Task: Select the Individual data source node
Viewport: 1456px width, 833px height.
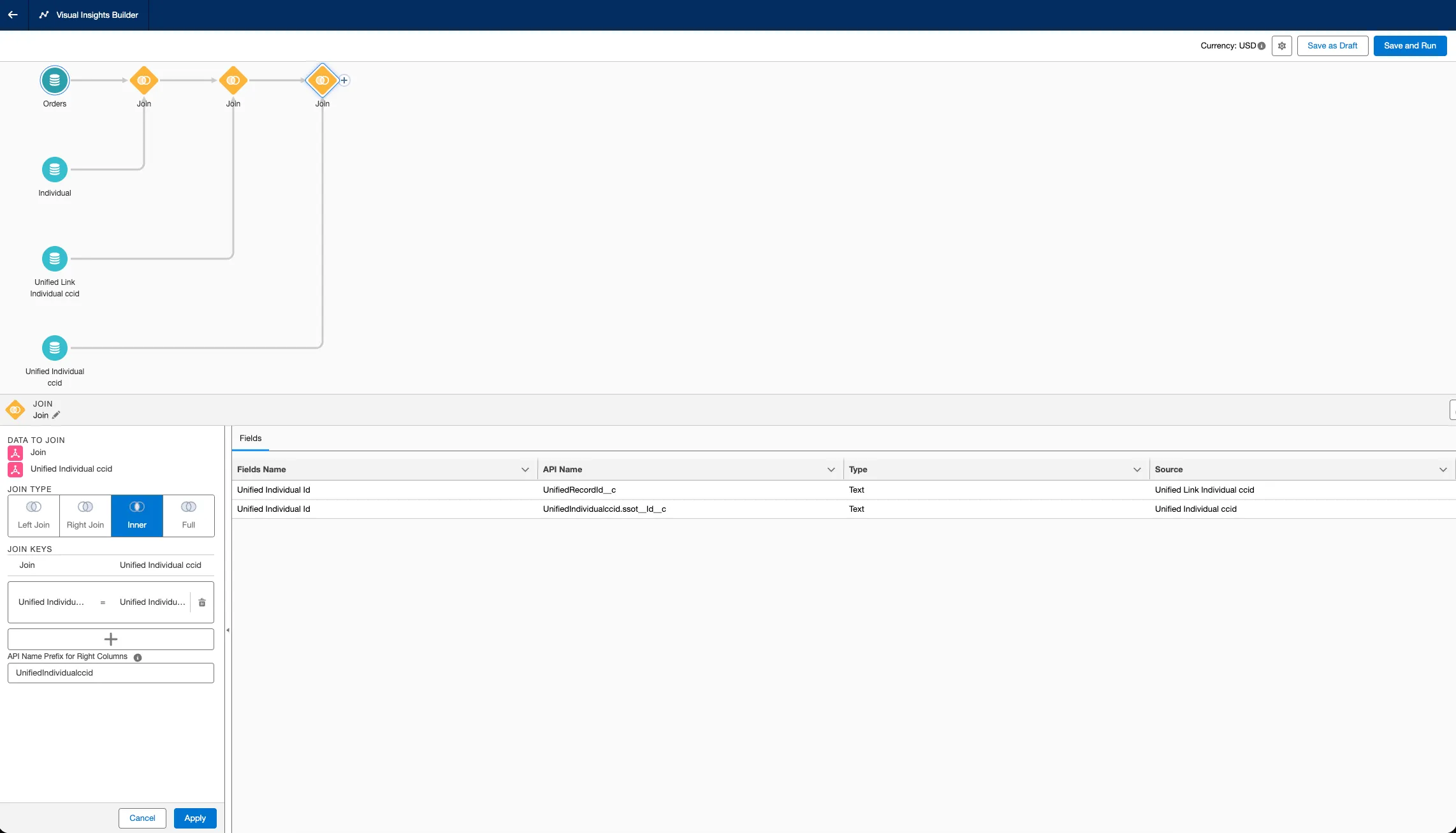Action: coord(55,170)
